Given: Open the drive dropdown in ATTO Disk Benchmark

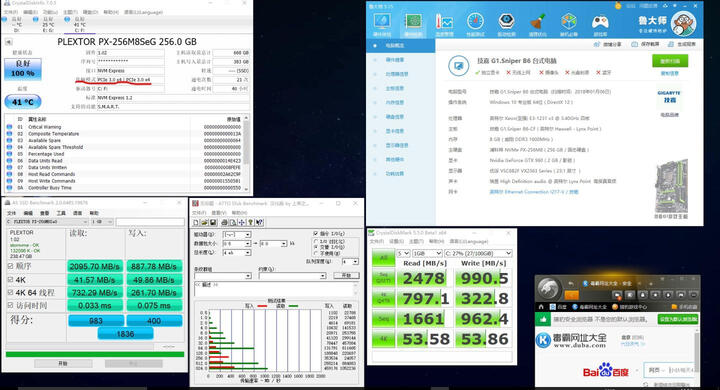Looking at the screenshot, I should click(x=236, y=235).
